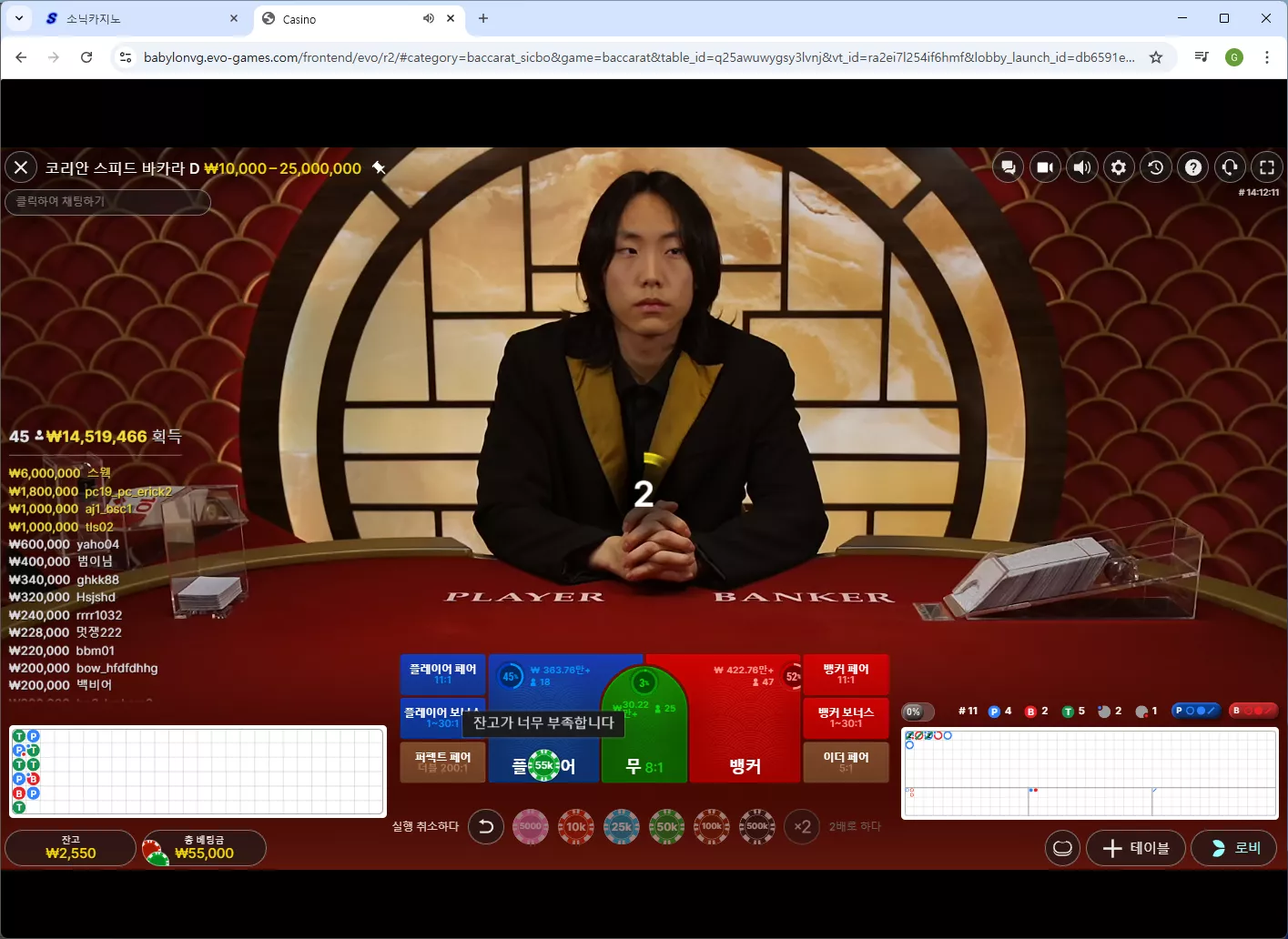
Task: Switch to the 소닉카지노 browser tab
Action: [141, 19]
